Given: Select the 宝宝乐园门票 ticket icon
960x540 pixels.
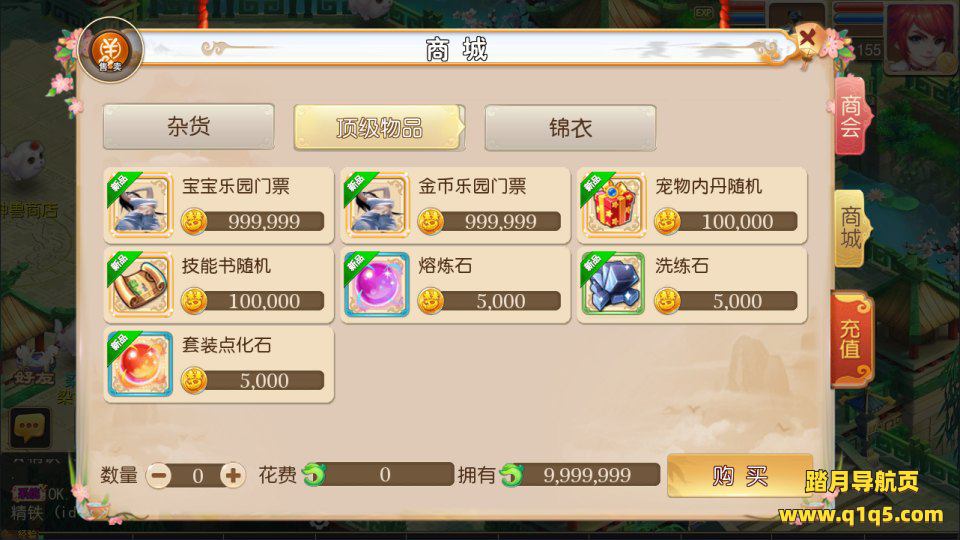Looking at the screenshot, I should [140, 205].
